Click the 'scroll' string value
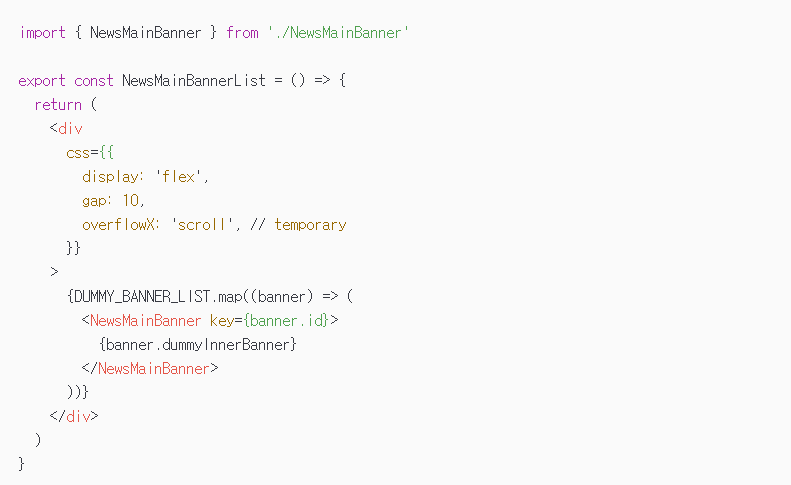Screen dimensions: 791x485 click(x=202, y=225)
